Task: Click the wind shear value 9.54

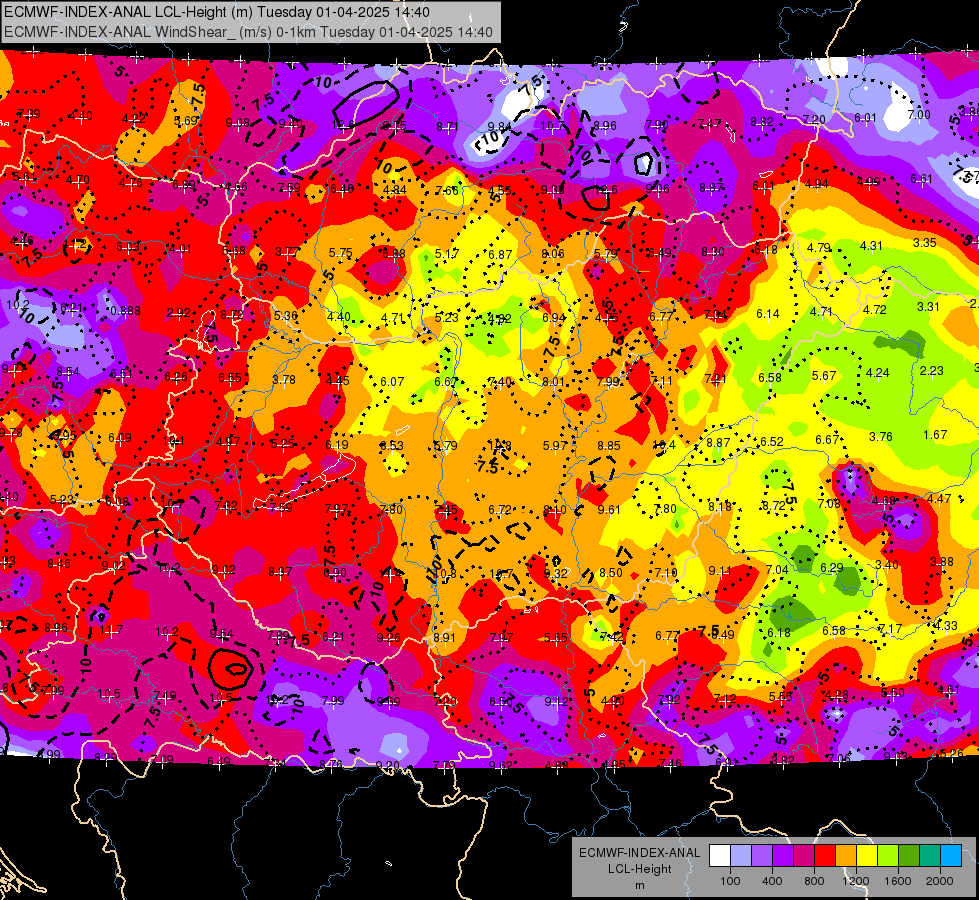Action: click(x=221, y=635)
